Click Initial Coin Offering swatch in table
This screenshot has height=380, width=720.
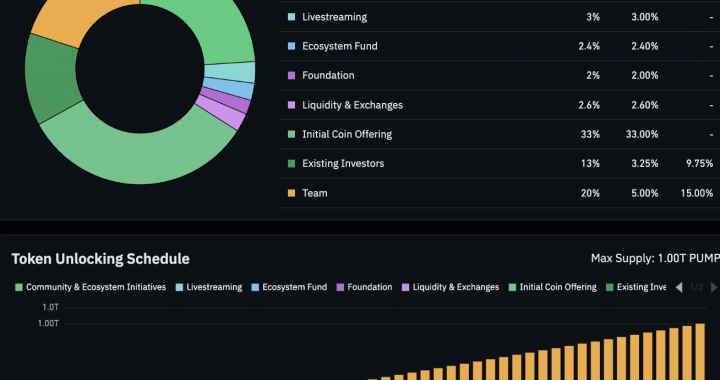pos(291,134)
